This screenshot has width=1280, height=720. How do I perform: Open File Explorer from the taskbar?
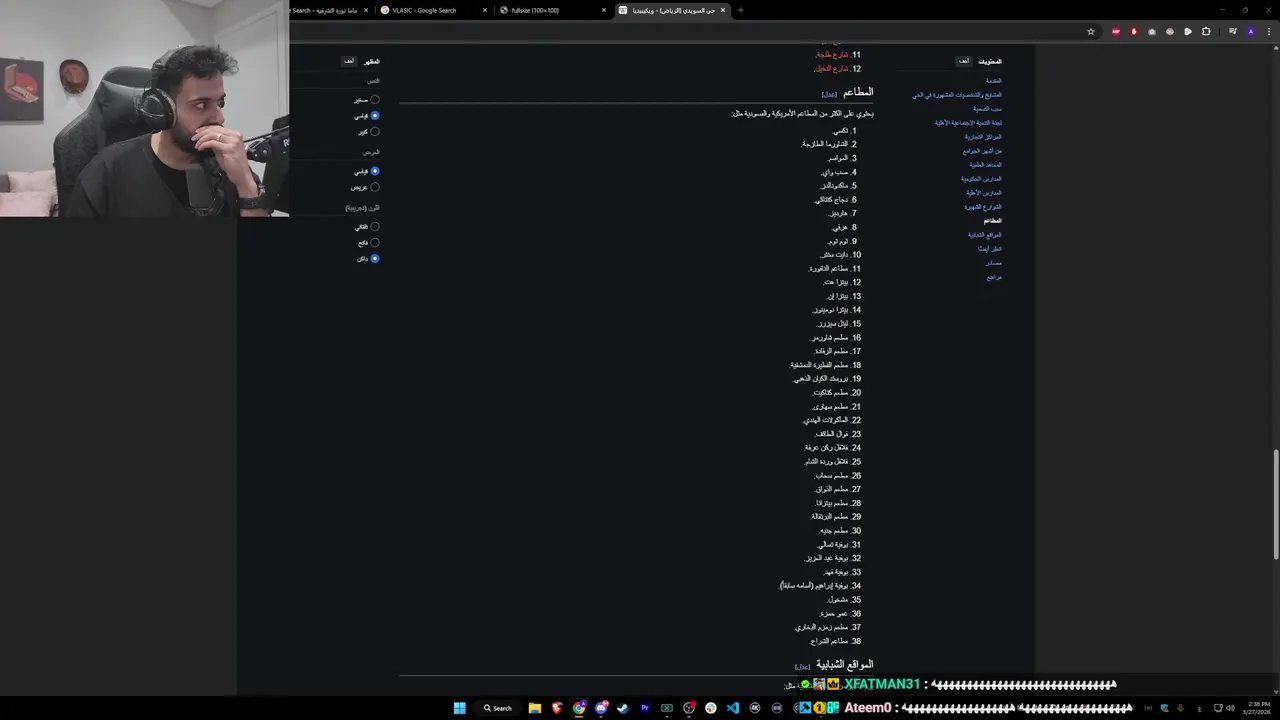click(x=535, y=708)
